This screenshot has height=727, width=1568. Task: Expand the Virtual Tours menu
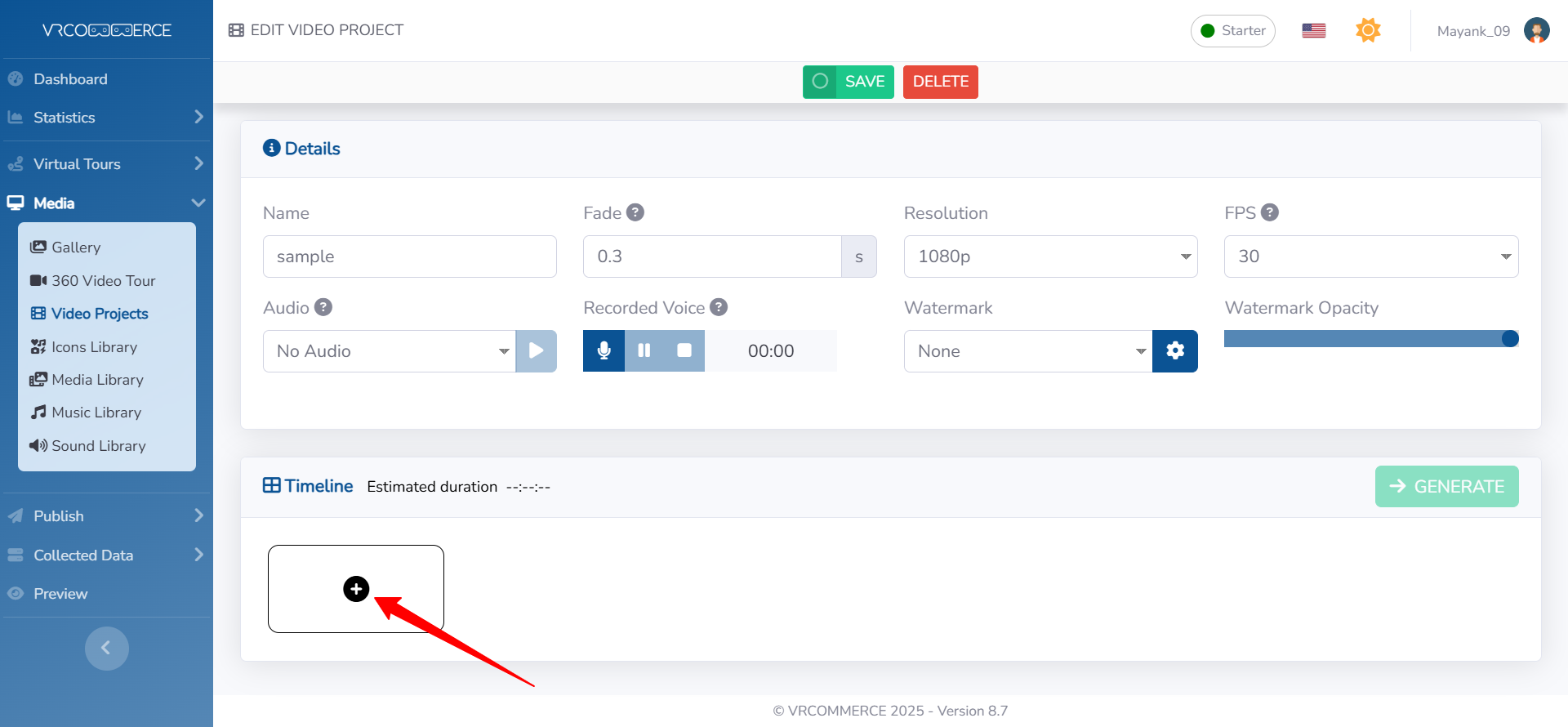click(106, 164)
